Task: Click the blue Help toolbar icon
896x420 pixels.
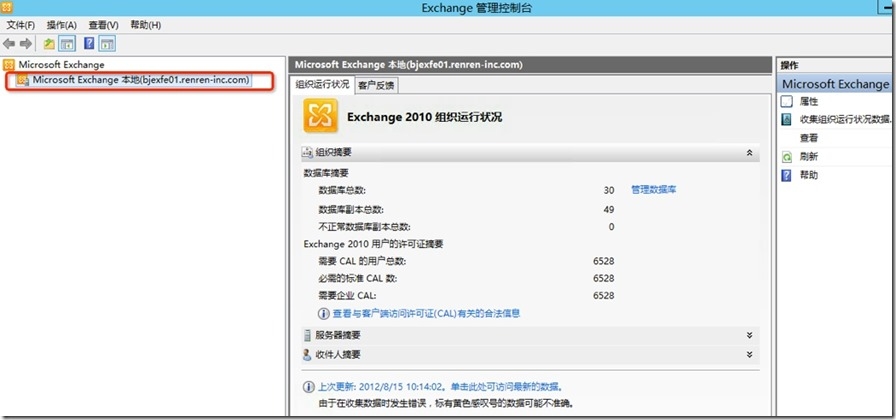Action: (x=89, y=44)
